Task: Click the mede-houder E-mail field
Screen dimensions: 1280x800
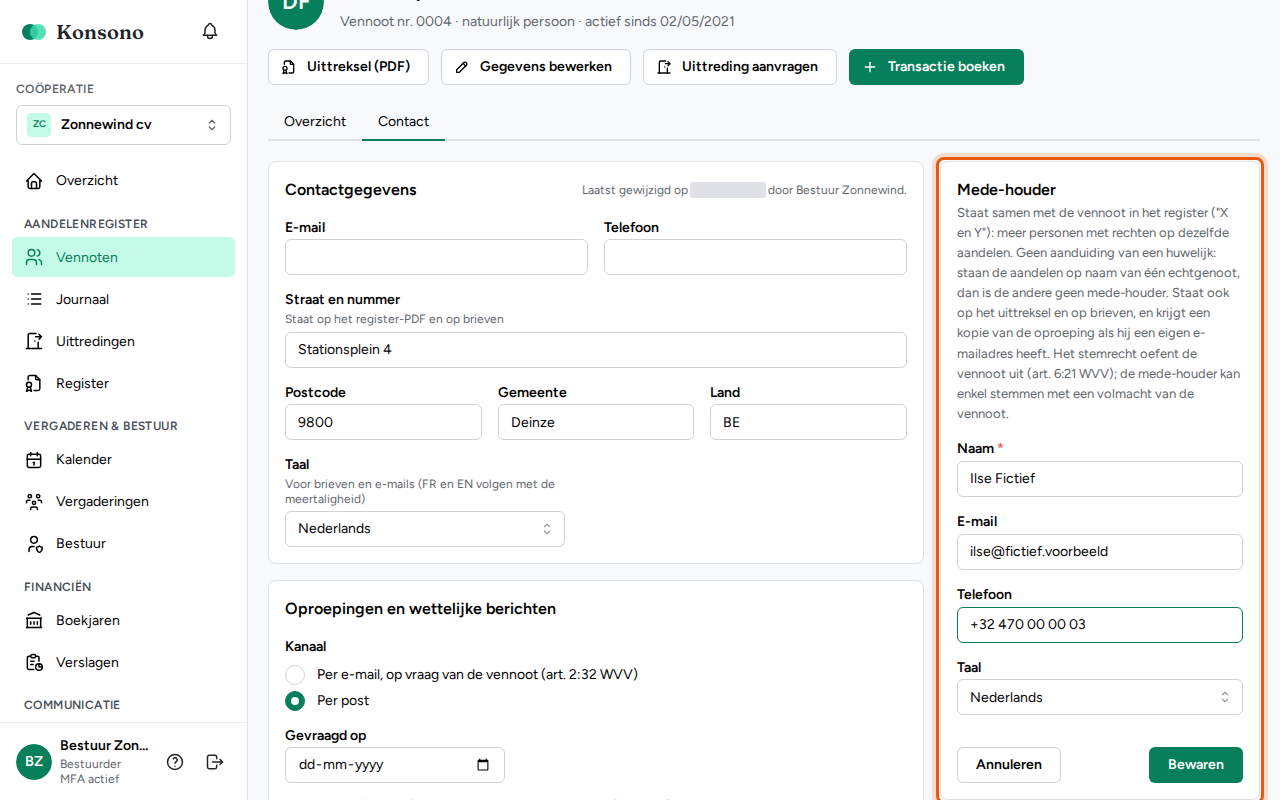Action: click(1099, 552)
